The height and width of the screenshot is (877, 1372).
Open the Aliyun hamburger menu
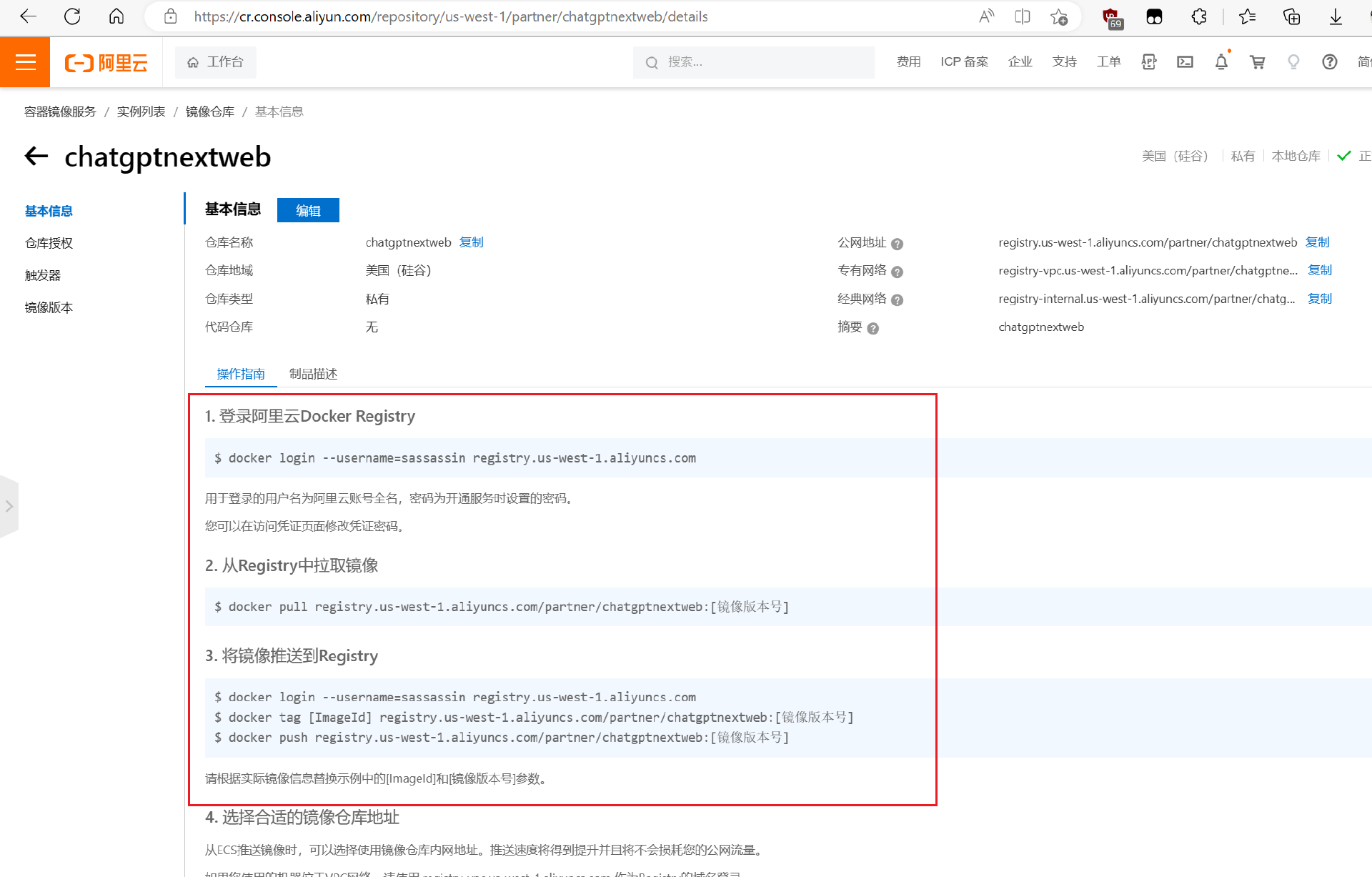[25, 62]
